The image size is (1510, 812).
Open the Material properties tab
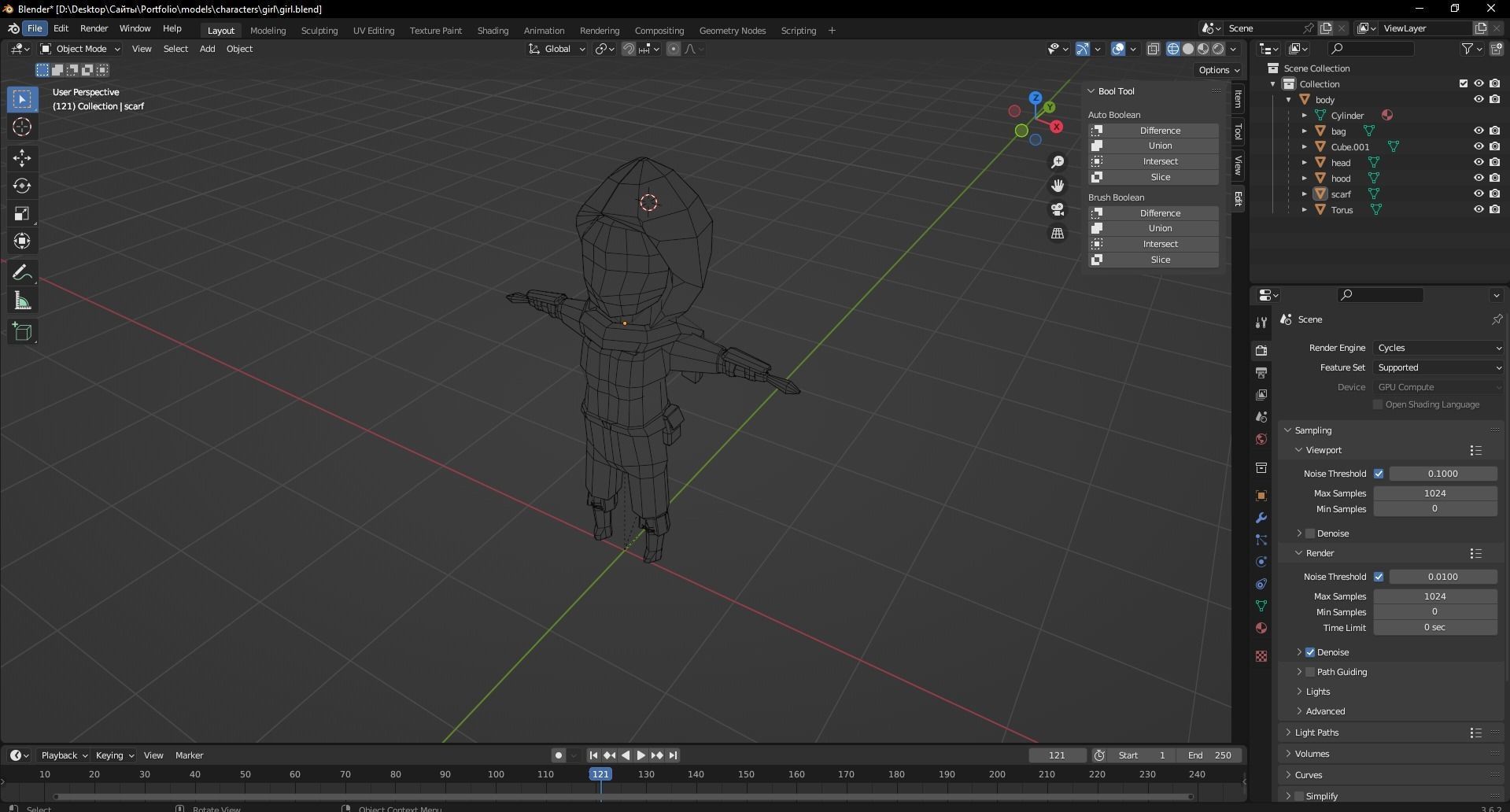tap(1261, 628)
